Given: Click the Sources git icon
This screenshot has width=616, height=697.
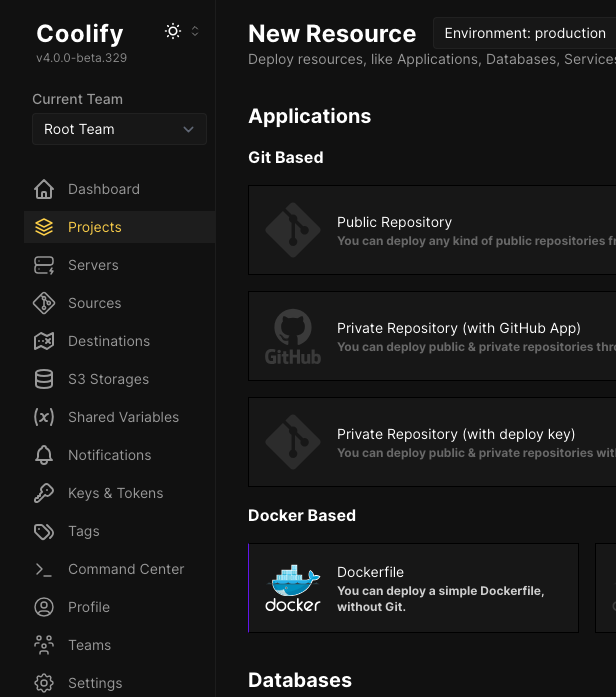Looking at the screenshot, I should tap(44, 303).
